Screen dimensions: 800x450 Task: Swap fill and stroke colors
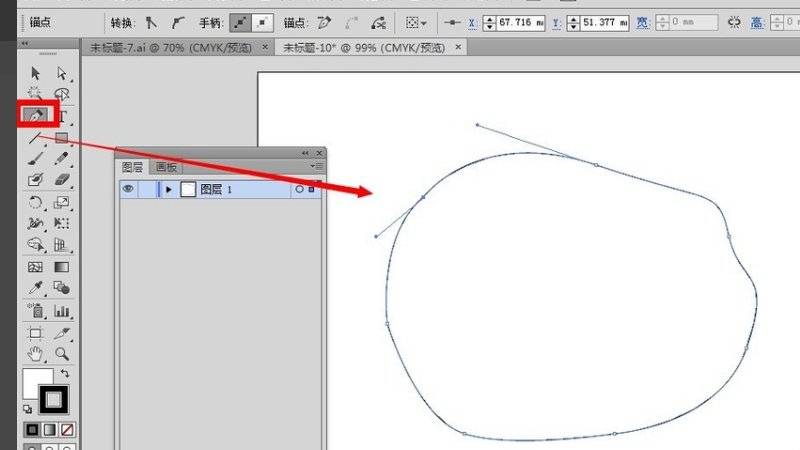65,373
